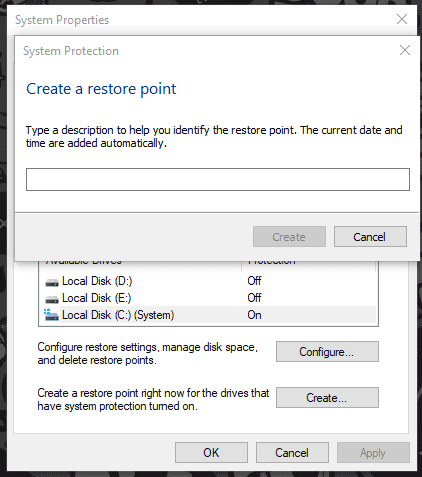Click the restore point description text field

pos(218,179)
